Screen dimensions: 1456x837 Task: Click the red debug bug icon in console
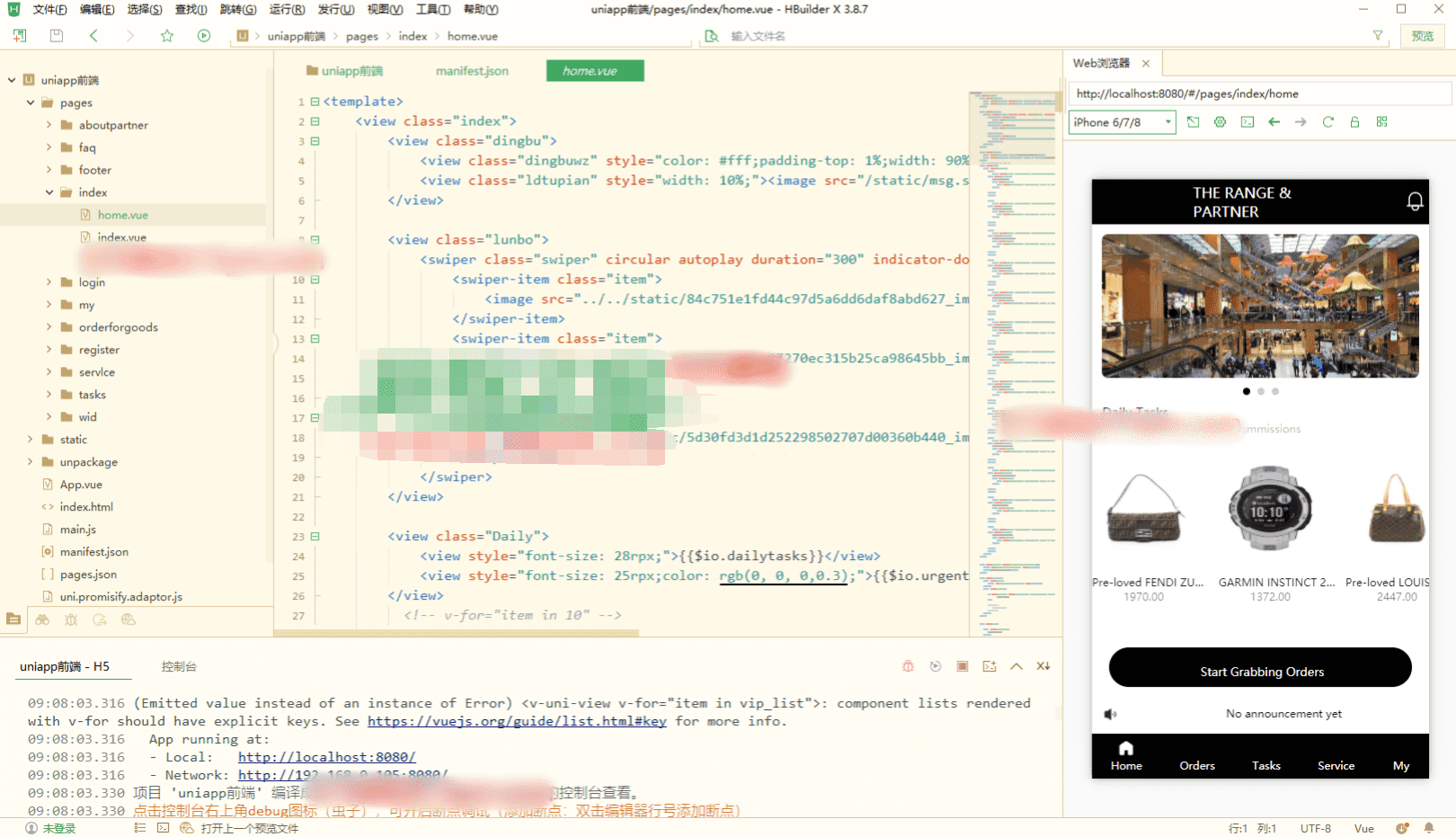[908, 666]
